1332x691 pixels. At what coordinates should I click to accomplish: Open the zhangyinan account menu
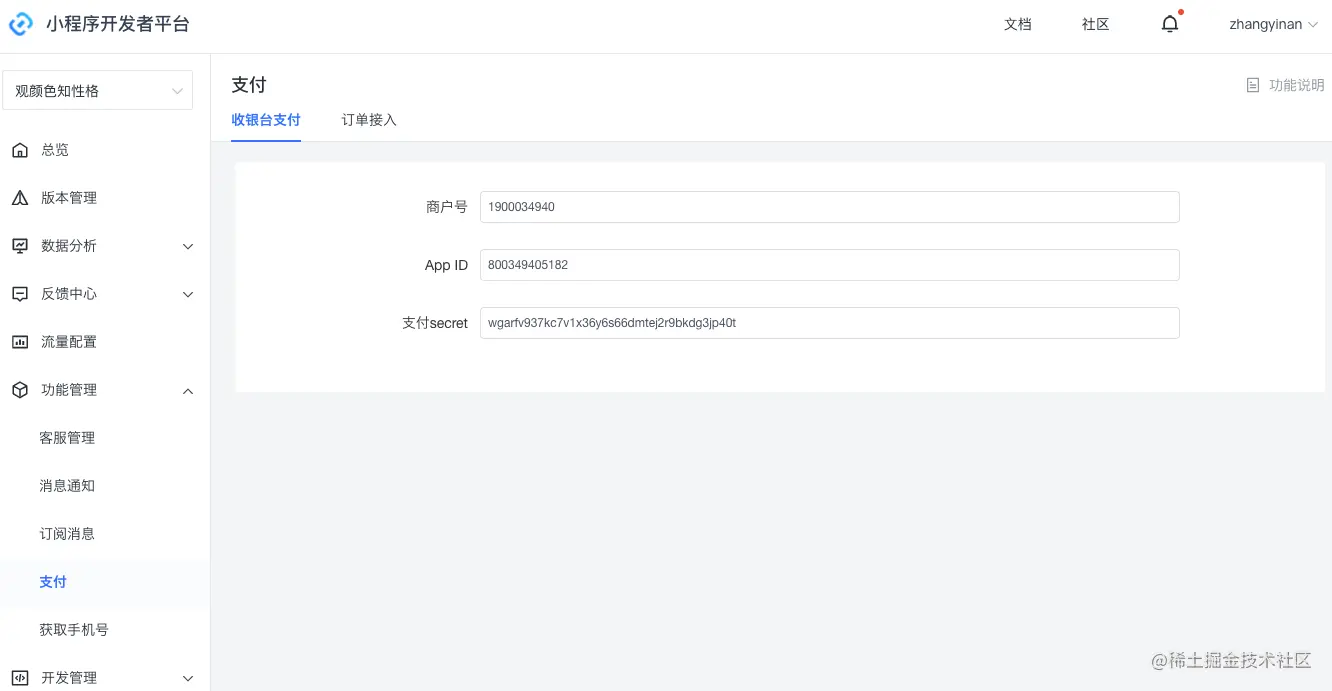(x=1273, y=24)
